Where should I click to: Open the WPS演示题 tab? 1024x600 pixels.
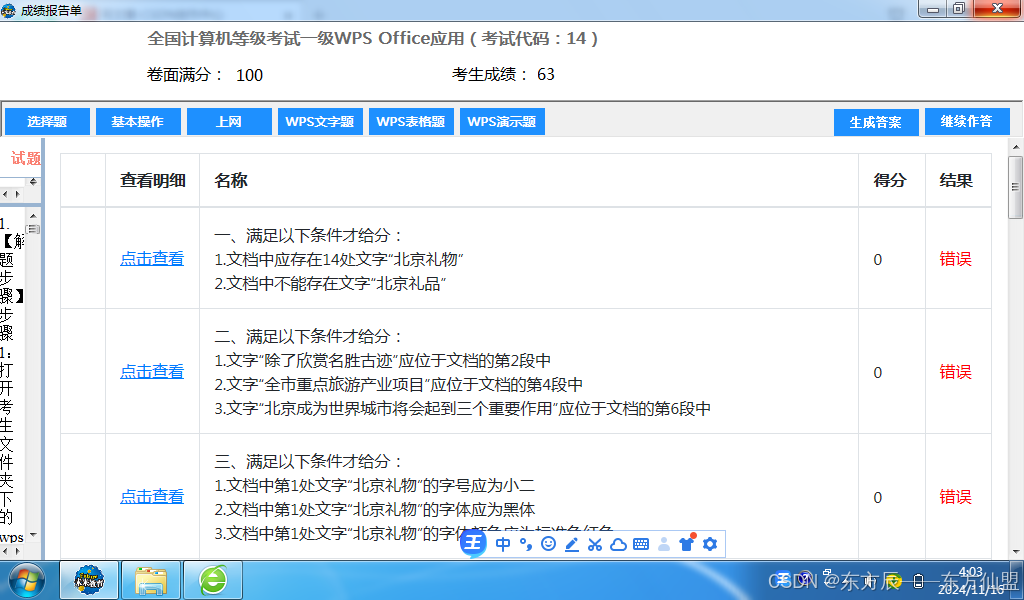[x=502, y=121]
